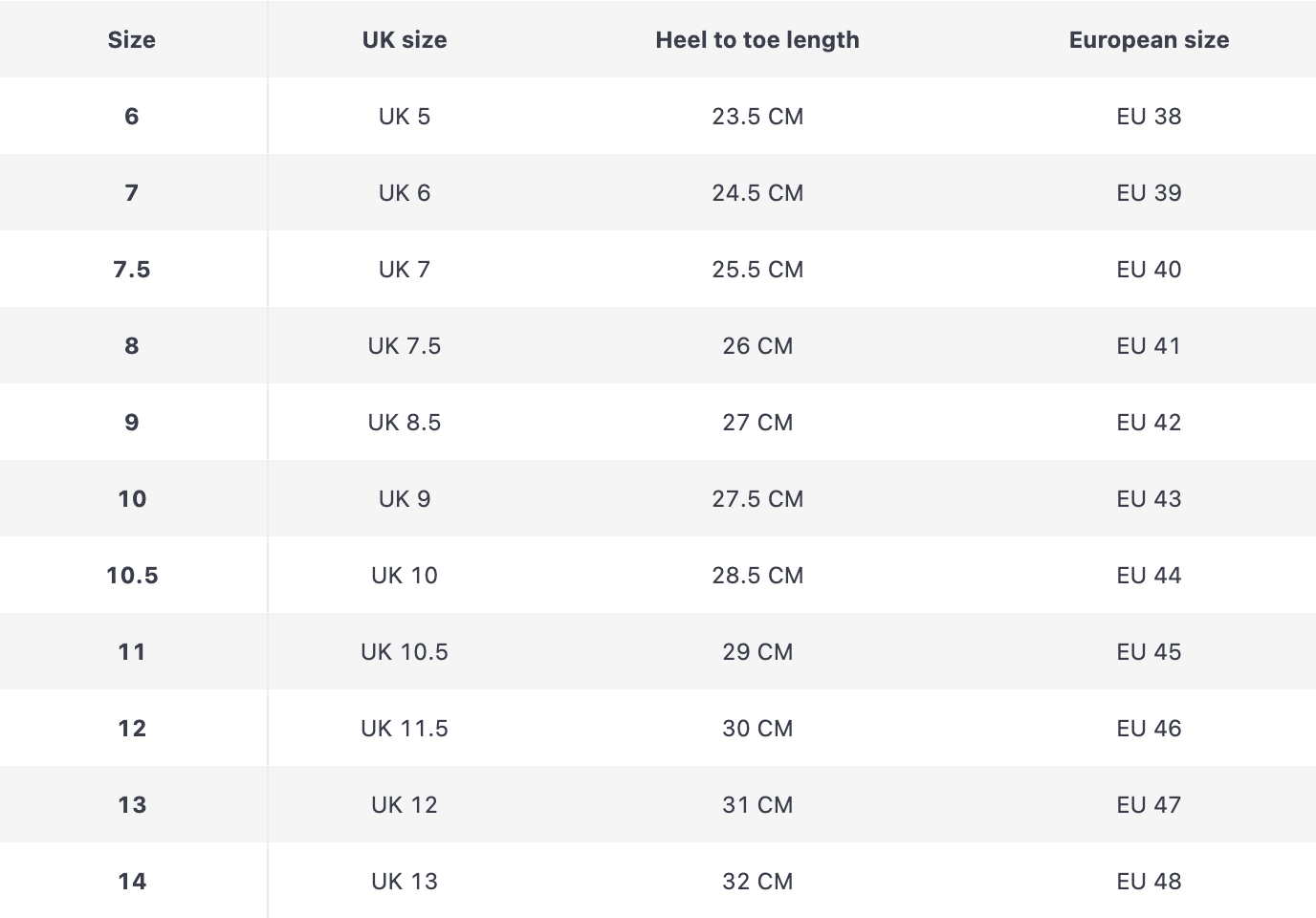Image resolution: width=1316 pixels, height=918 pixels.
Task: Click the 32 CM length cell
Action: pos(757,881)
